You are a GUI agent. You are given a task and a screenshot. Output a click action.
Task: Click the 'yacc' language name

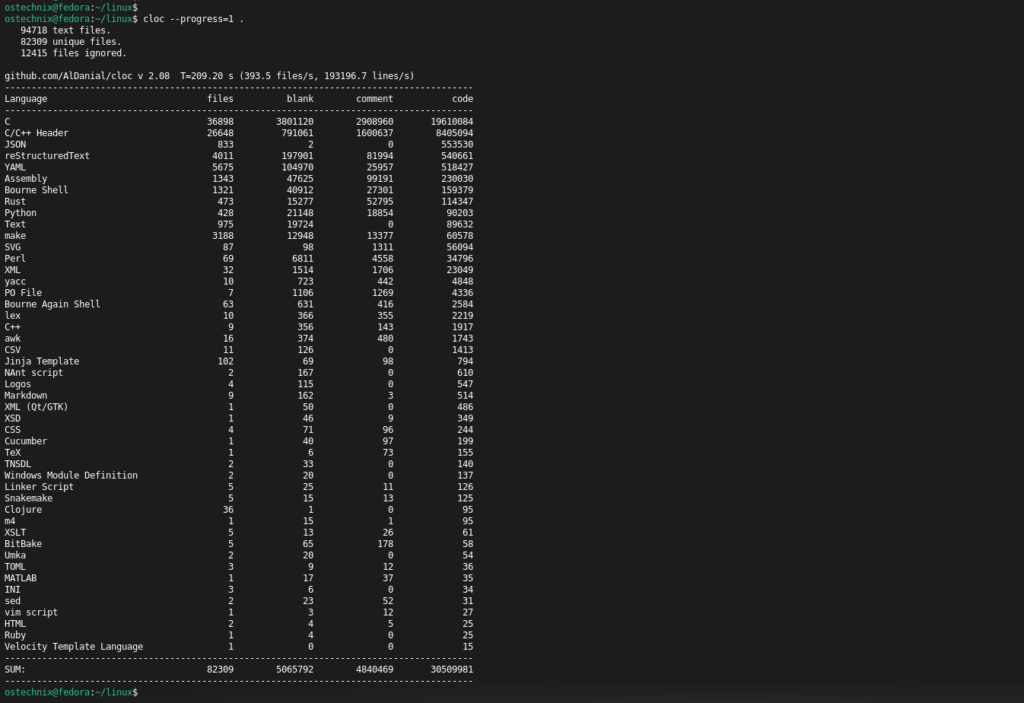coord(15,282)
